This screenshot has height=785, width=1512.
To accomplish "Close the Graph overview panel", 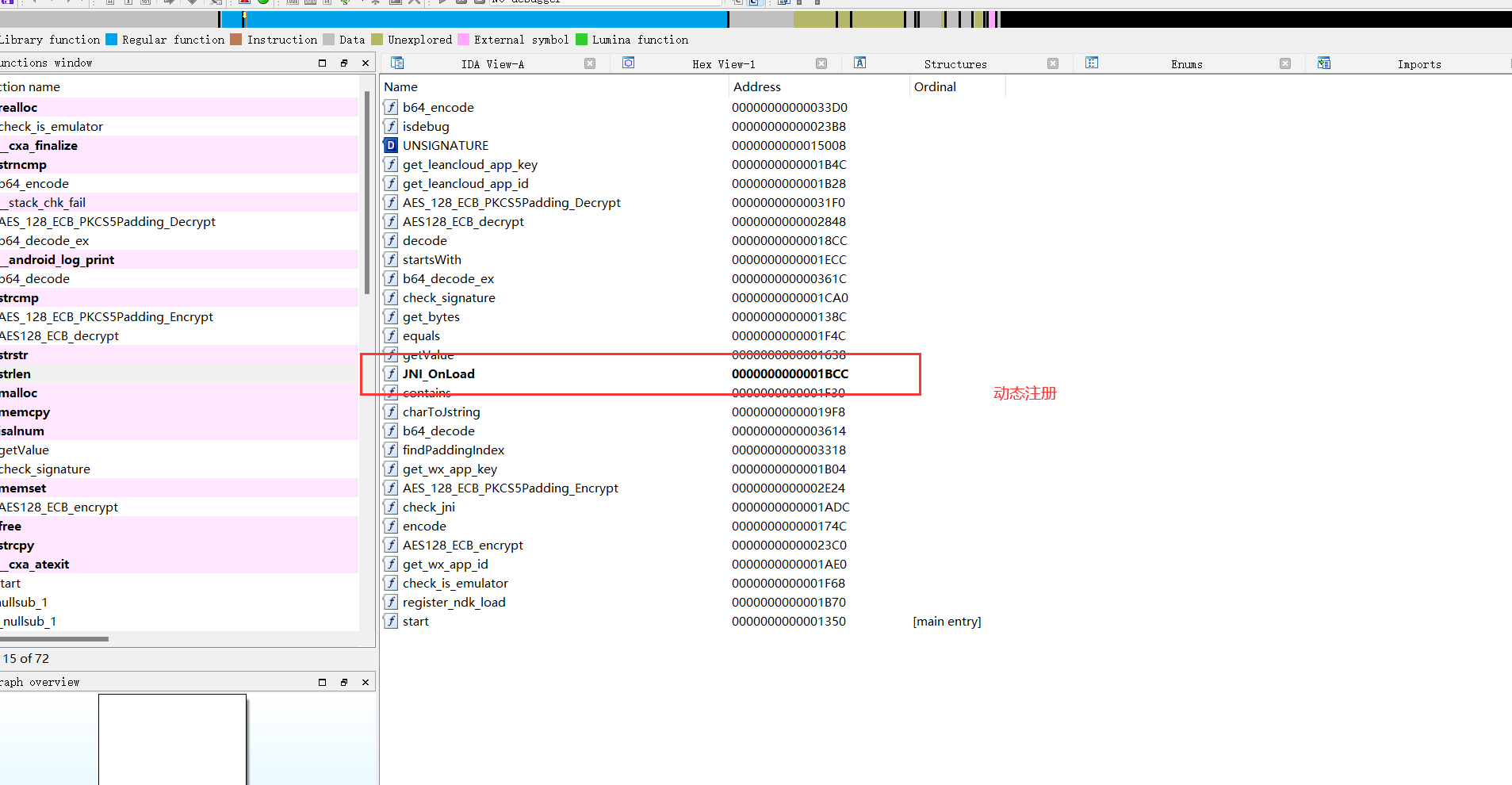I will [366, 682].
